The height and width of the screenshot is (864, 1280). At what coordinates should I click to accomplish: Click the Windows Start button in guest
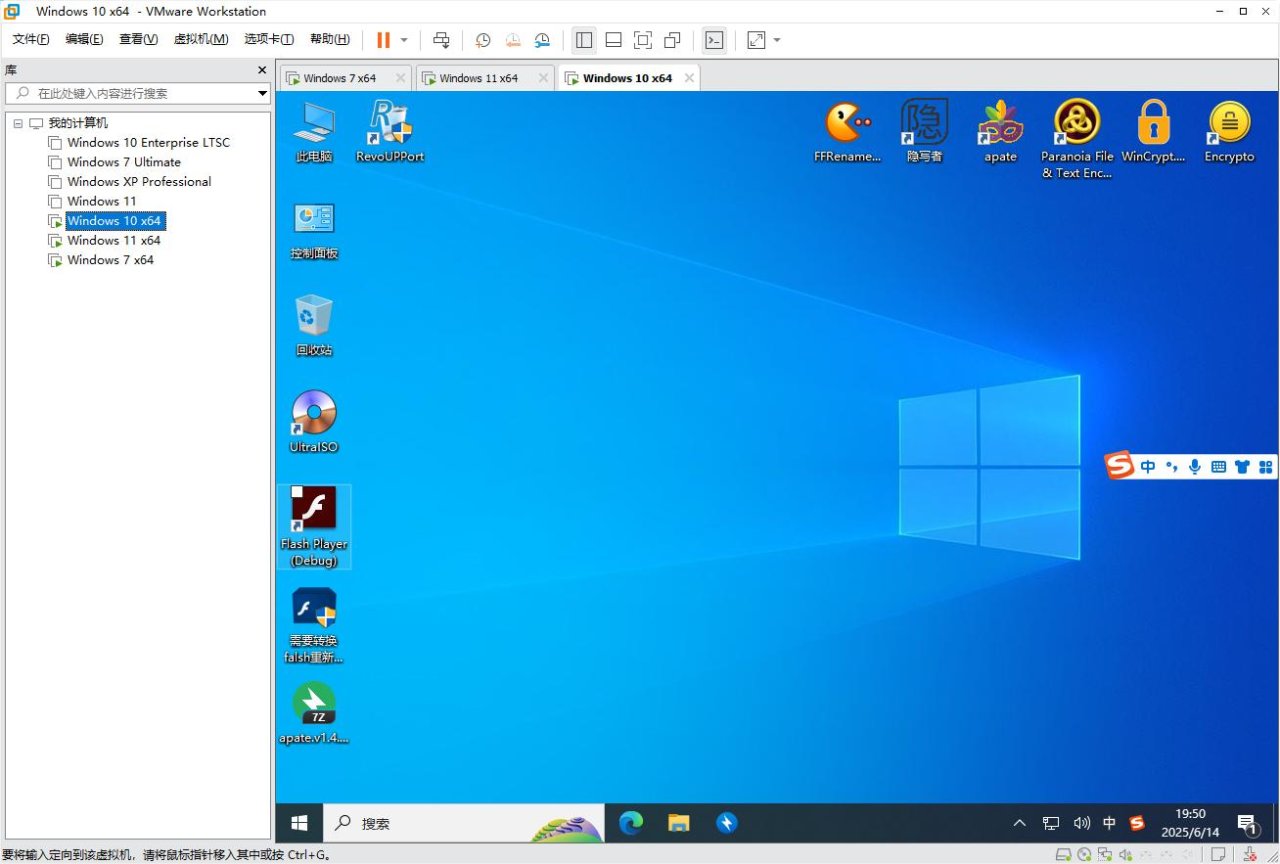(x=299, y=823)
